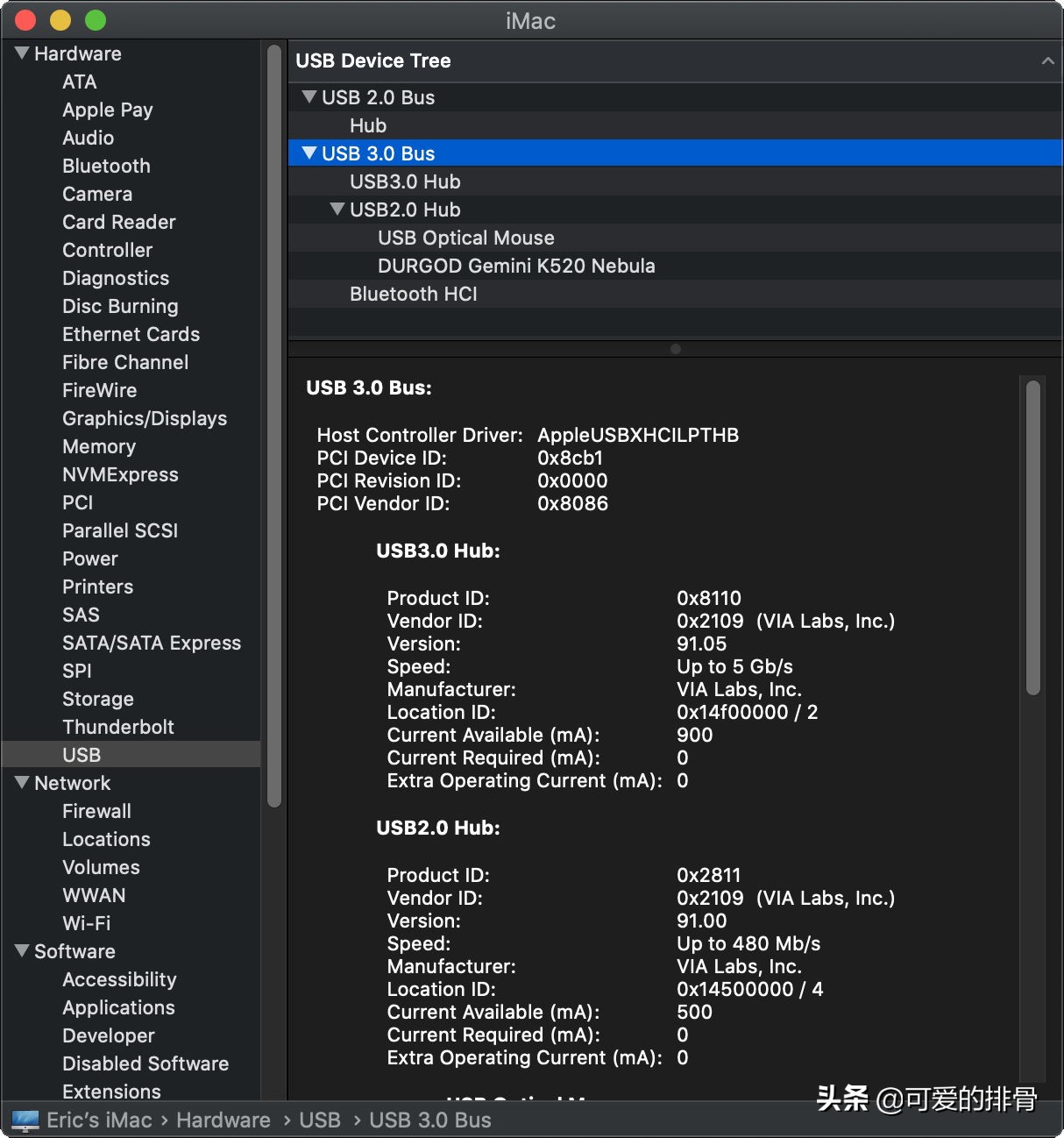Collapse the USB 3.0 Bus tree node
The height and width of the screenshot is (1138, 1064).
309,153
